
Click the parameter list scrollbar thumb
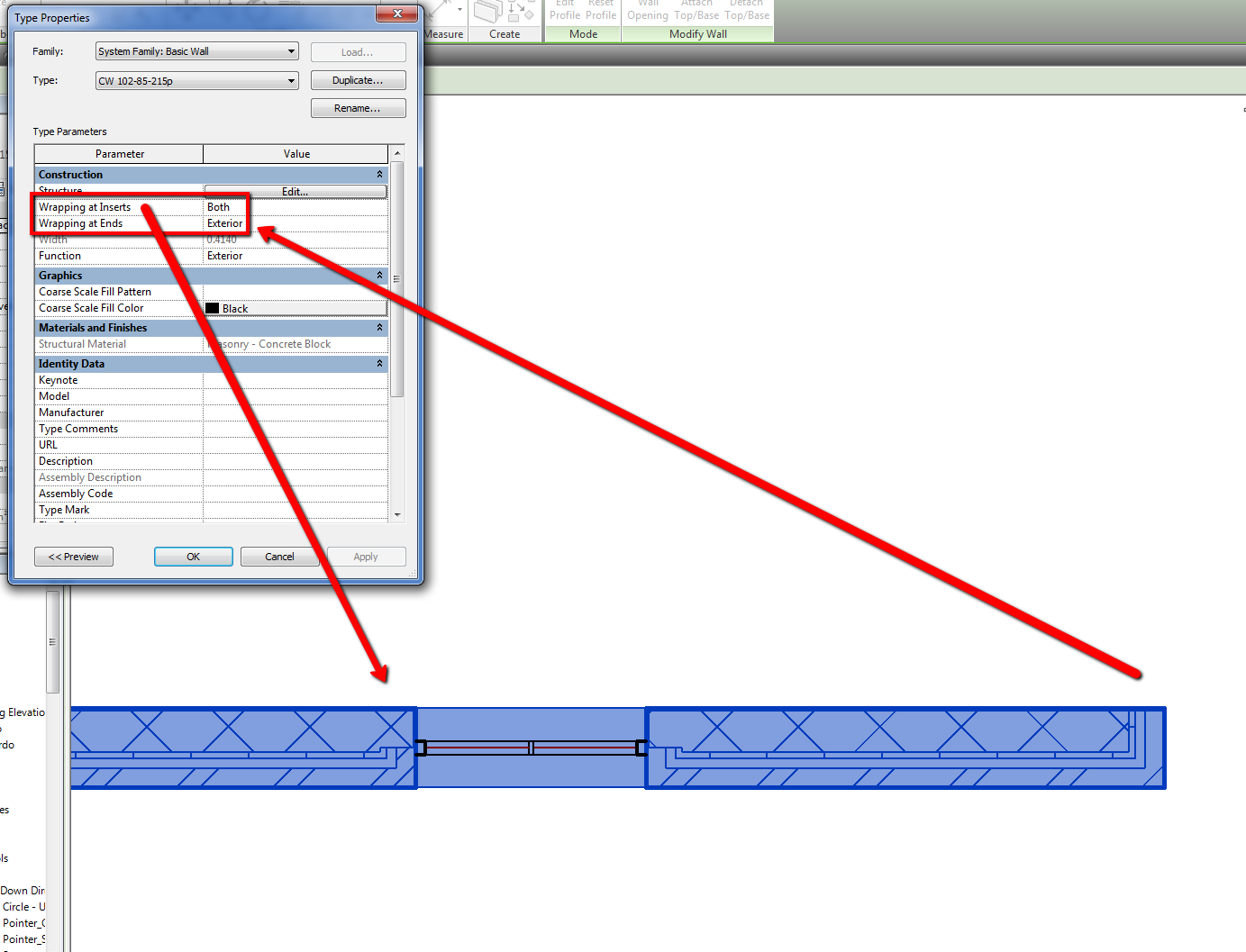[397, 279]
